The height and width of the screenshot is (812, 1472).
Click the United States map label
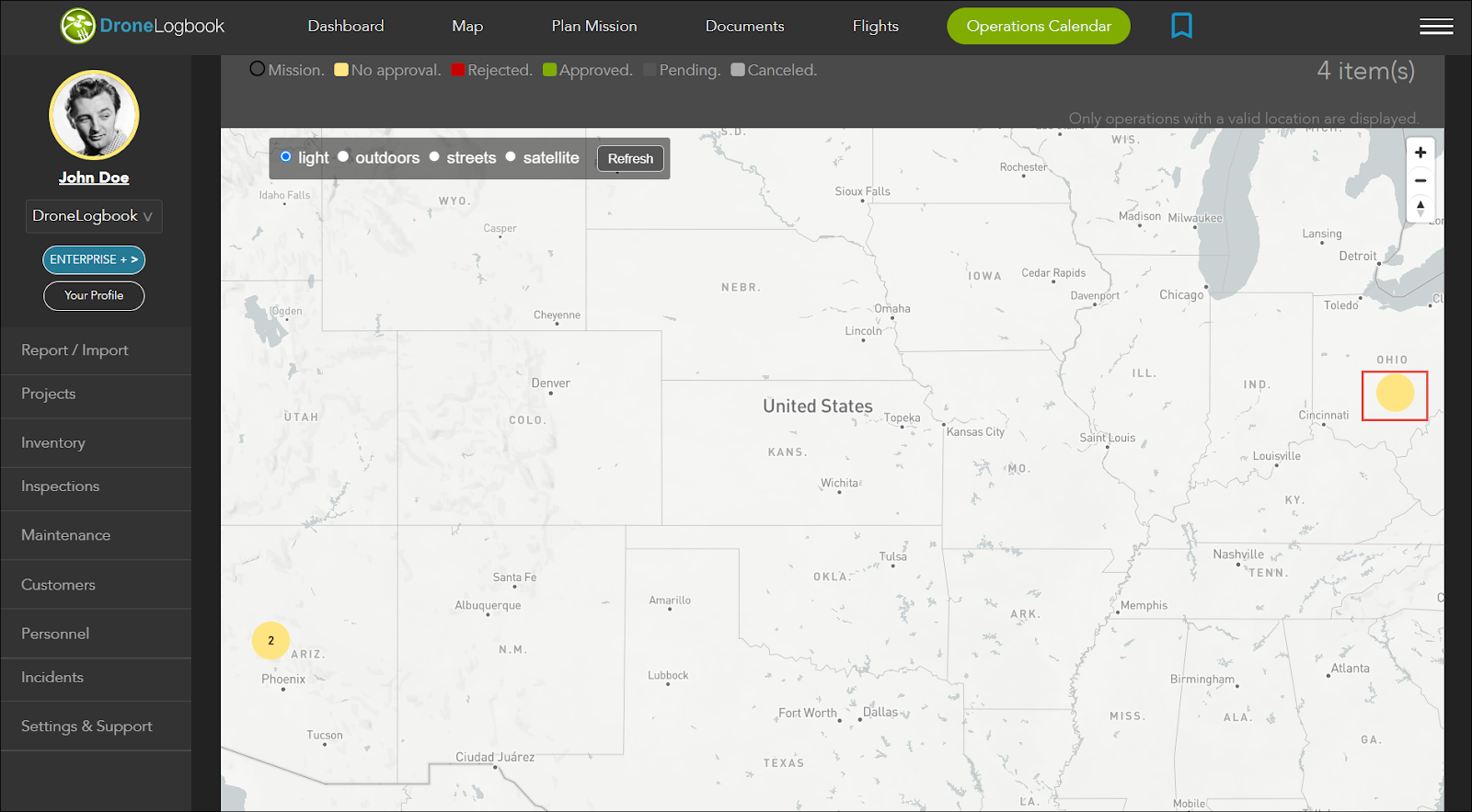point(818,406)
